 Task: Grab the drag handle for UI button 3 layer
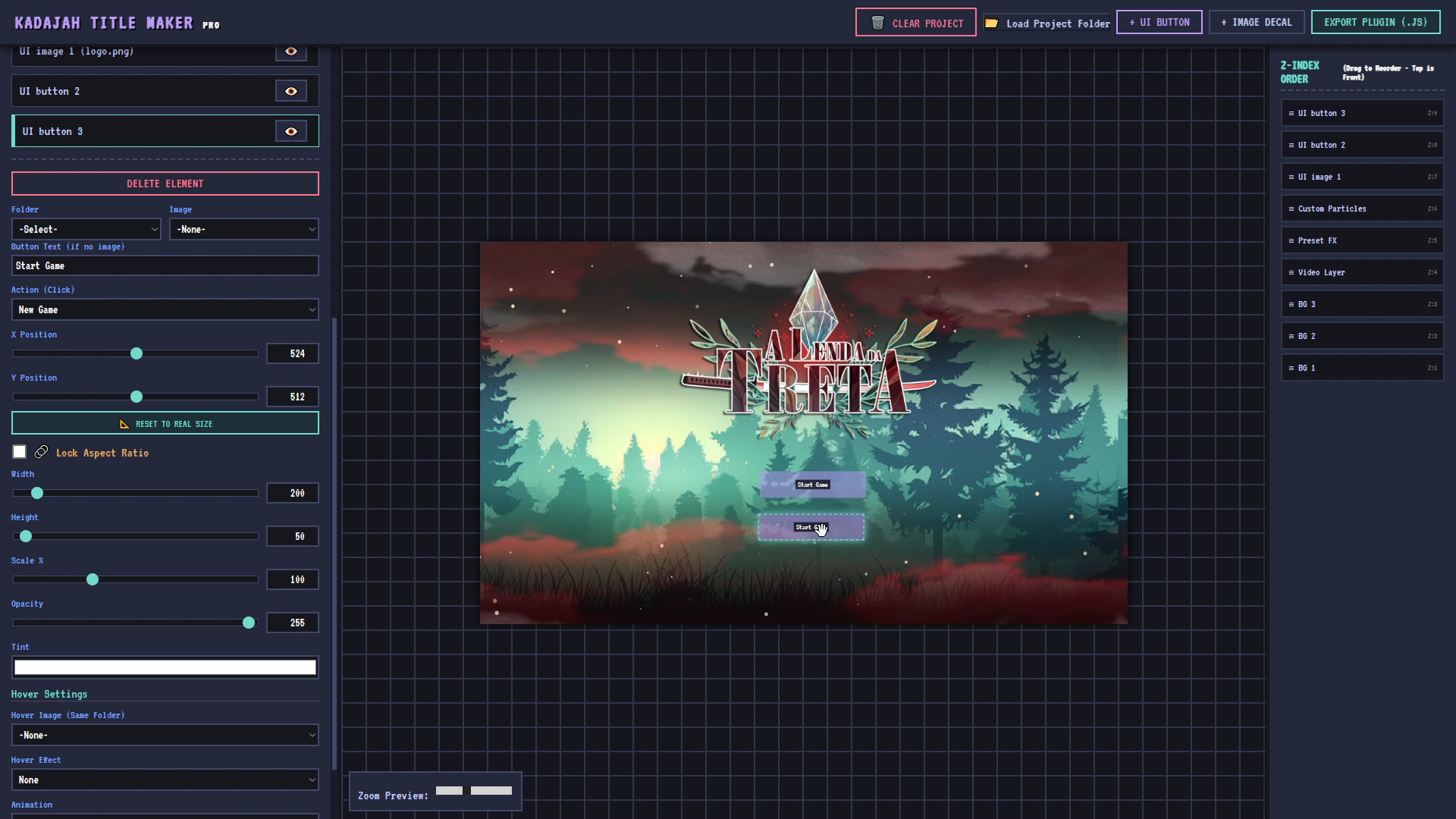point(1291,113)
